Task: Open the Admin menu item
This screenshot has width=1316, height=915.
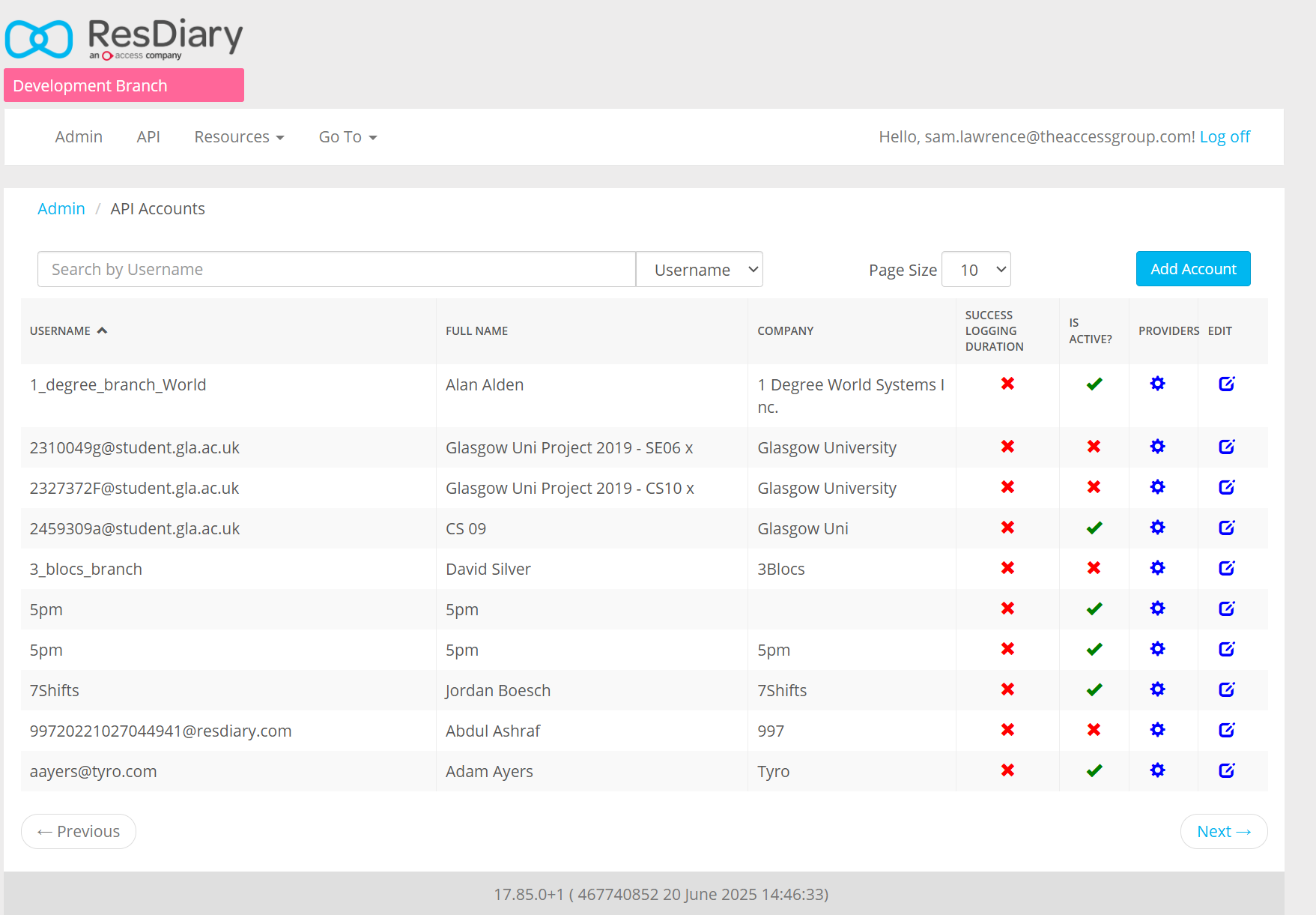Action: [79, 137]
